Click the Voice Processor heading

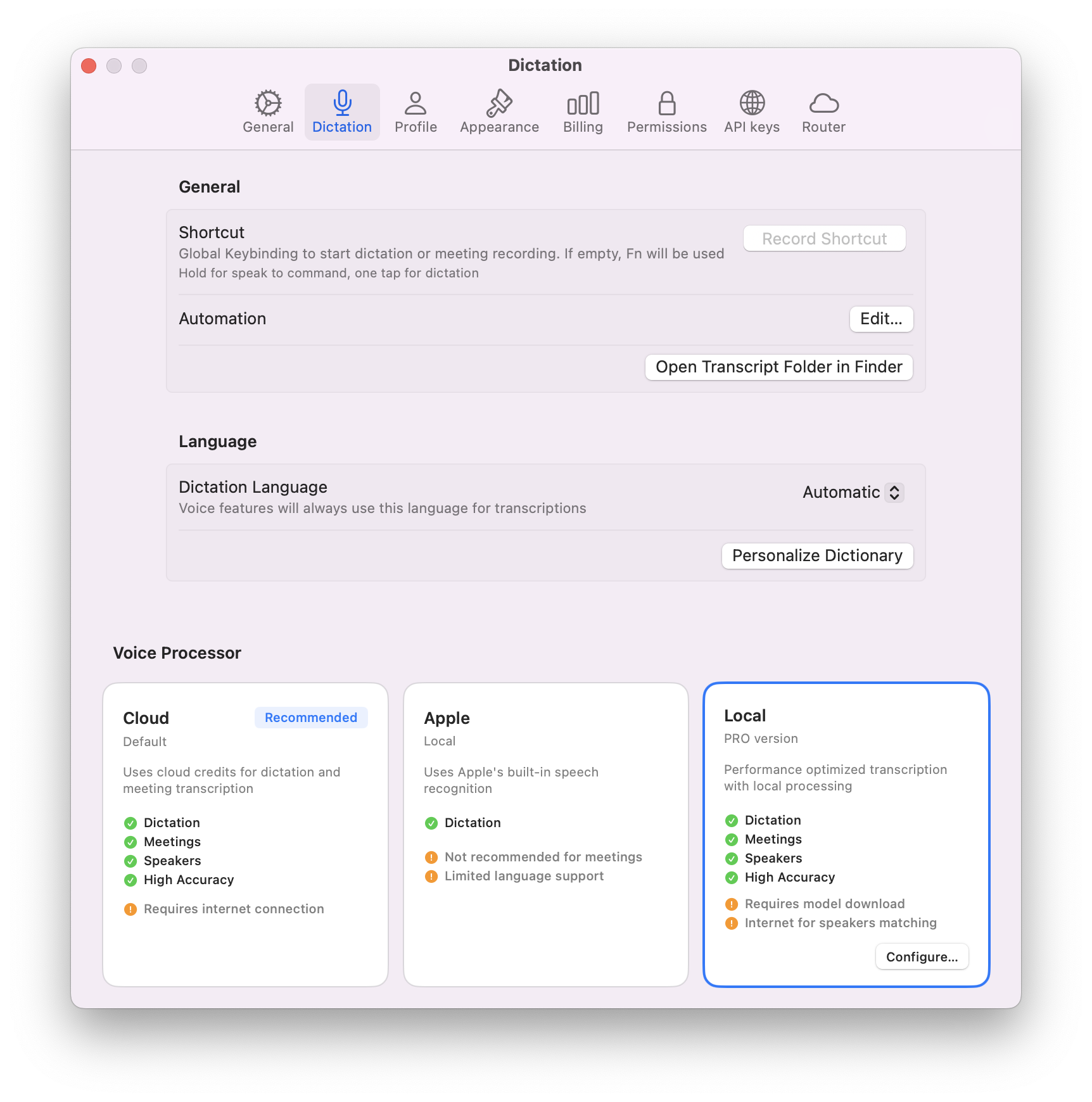tap(177, 653)
